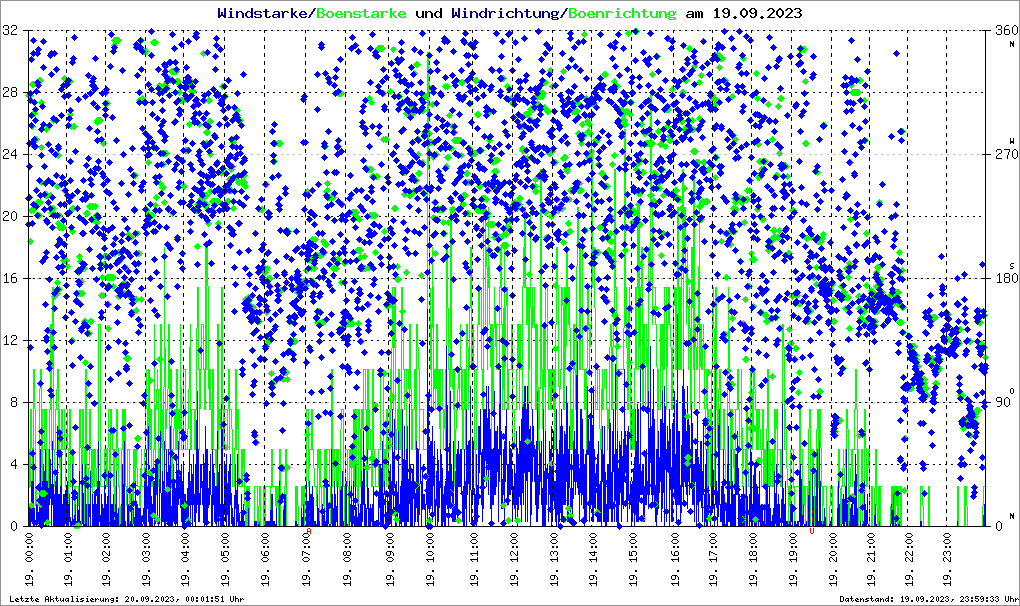This screenshot has width=1020, height=606.
Task: Click the word "Windstarke" in the chart title
Action: pyautogui.click(x=262, y=14)
